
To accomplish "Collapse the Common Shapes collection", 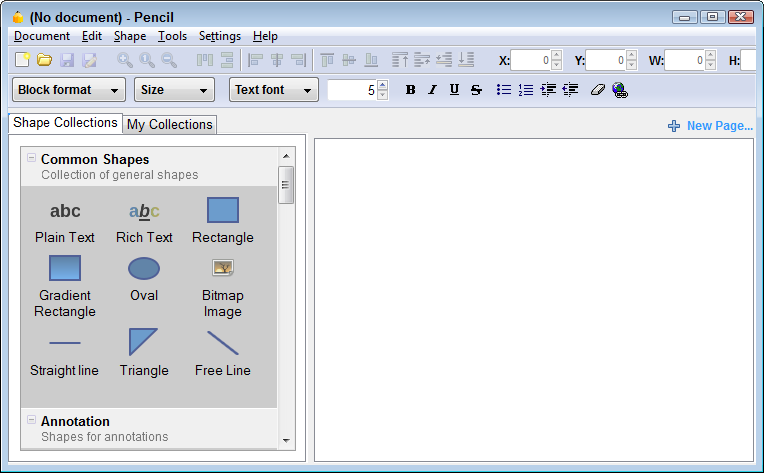I will pos(32,158).
